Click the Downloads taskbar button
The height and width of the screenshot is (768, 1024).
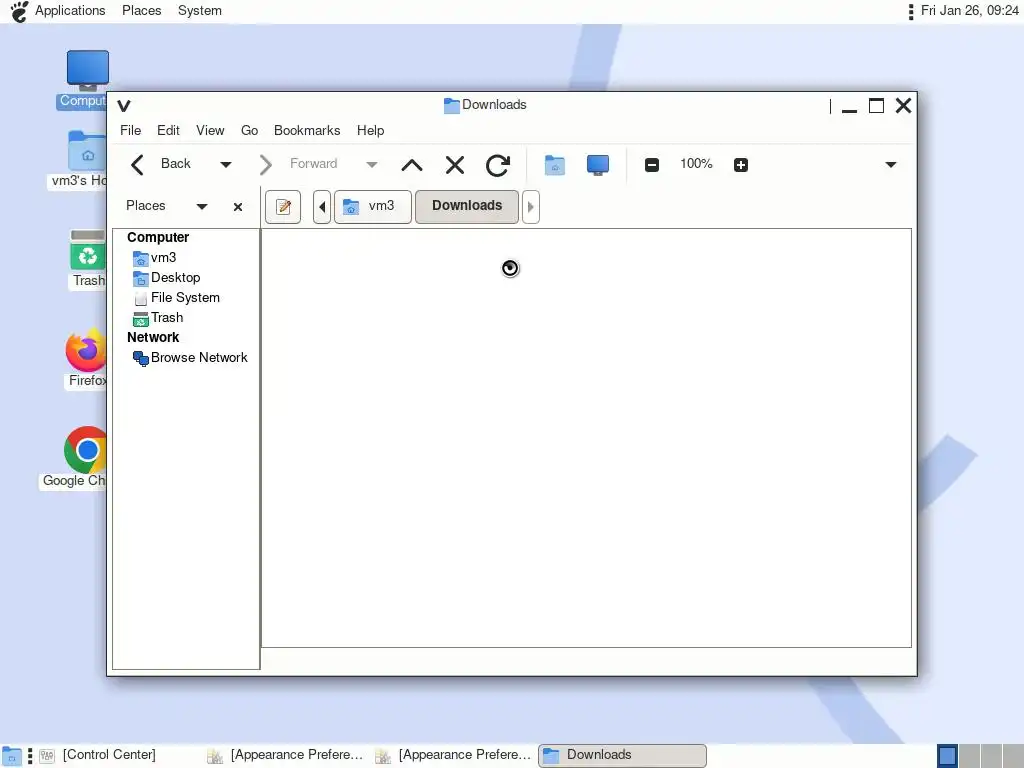(622, 756)
